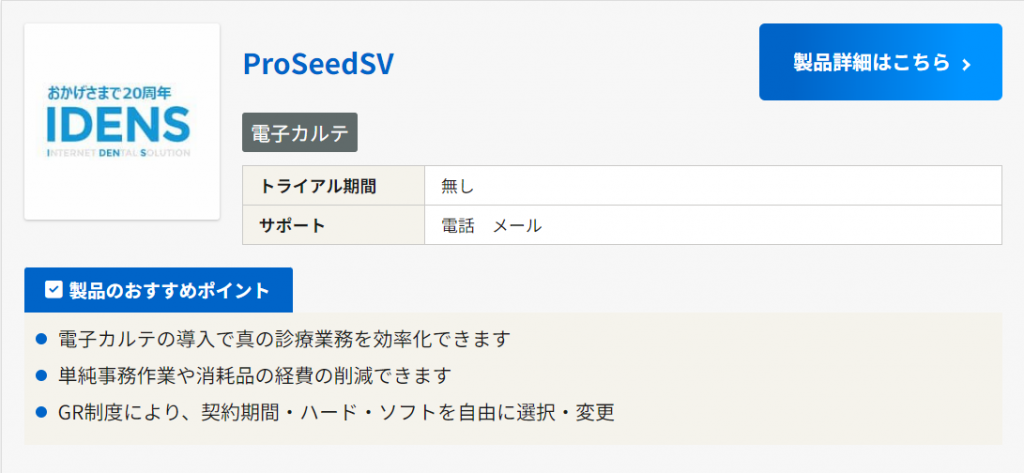Click the chevron arrow on 製品詳細はこちら
The image size is (1024, 473).
tap(966, 64)
